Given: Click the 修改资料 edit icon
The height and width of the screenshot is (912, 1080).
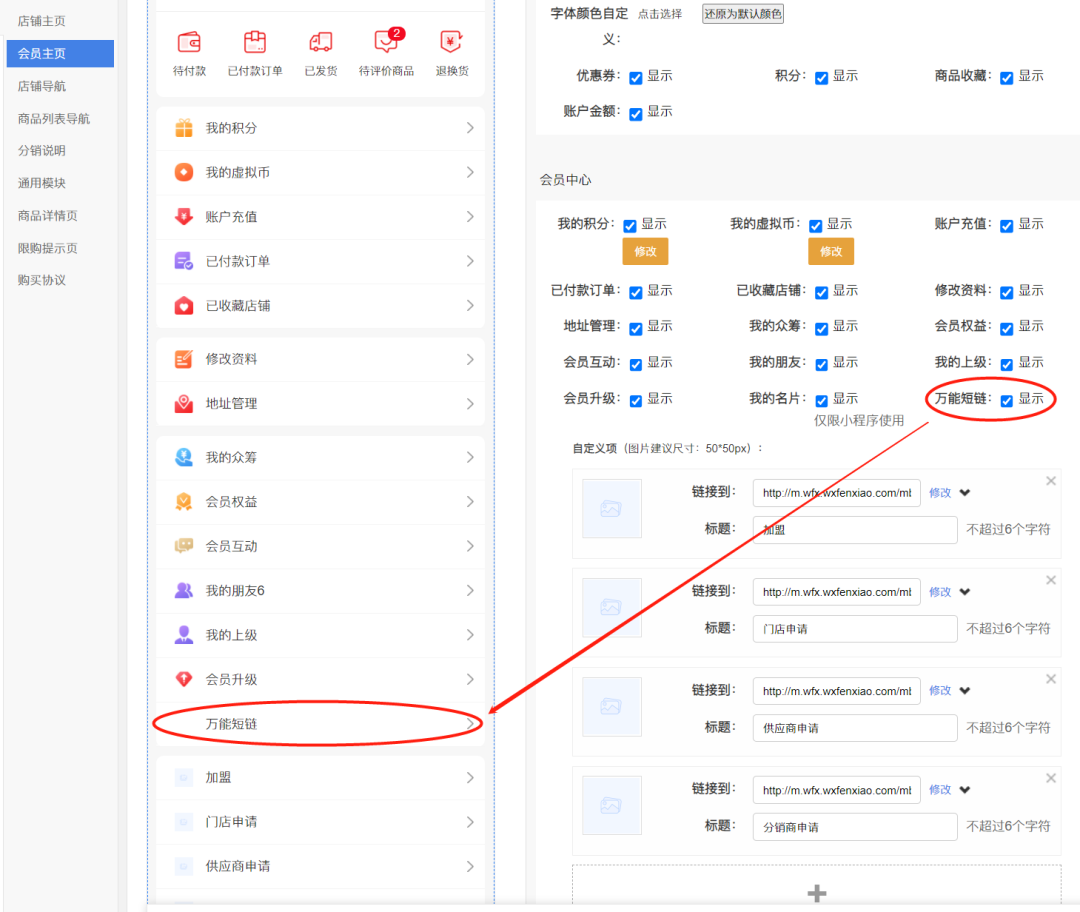Looking at the screenshot, I should (184, 359).
